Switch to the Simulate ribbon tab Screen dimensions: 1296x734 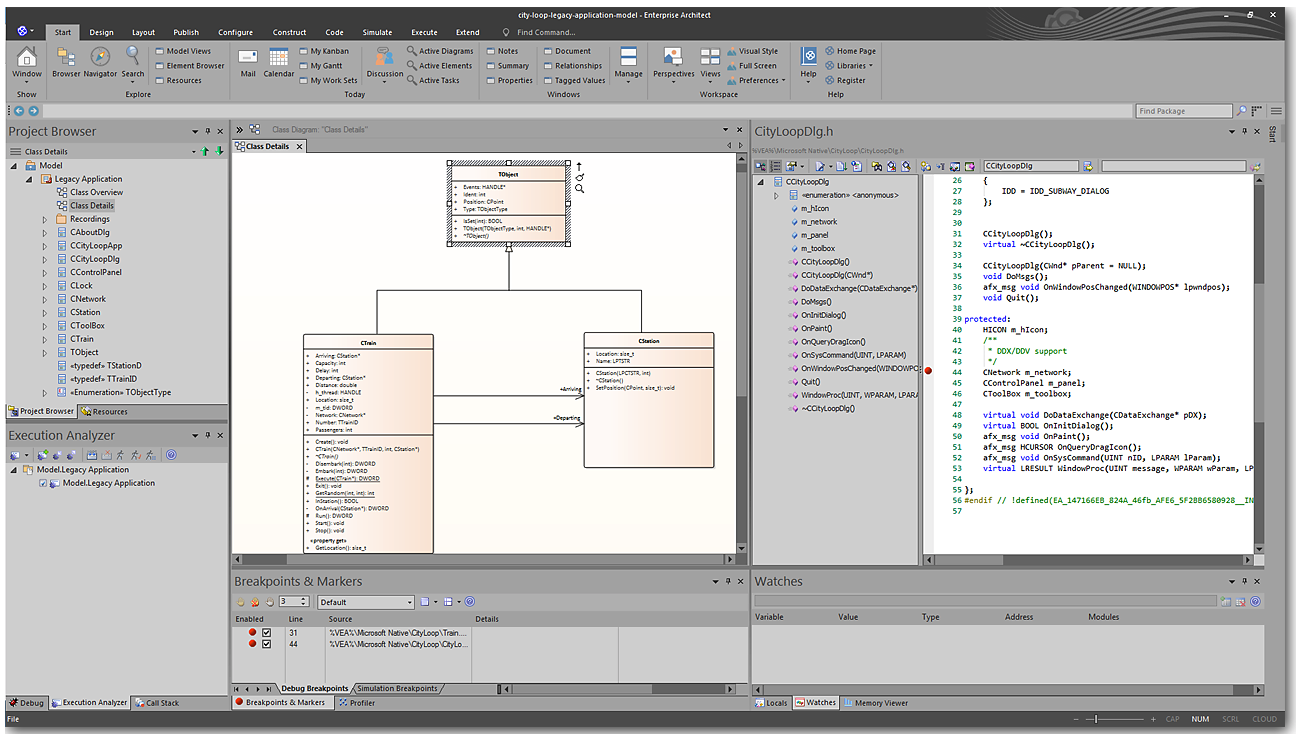click(377, 32)
